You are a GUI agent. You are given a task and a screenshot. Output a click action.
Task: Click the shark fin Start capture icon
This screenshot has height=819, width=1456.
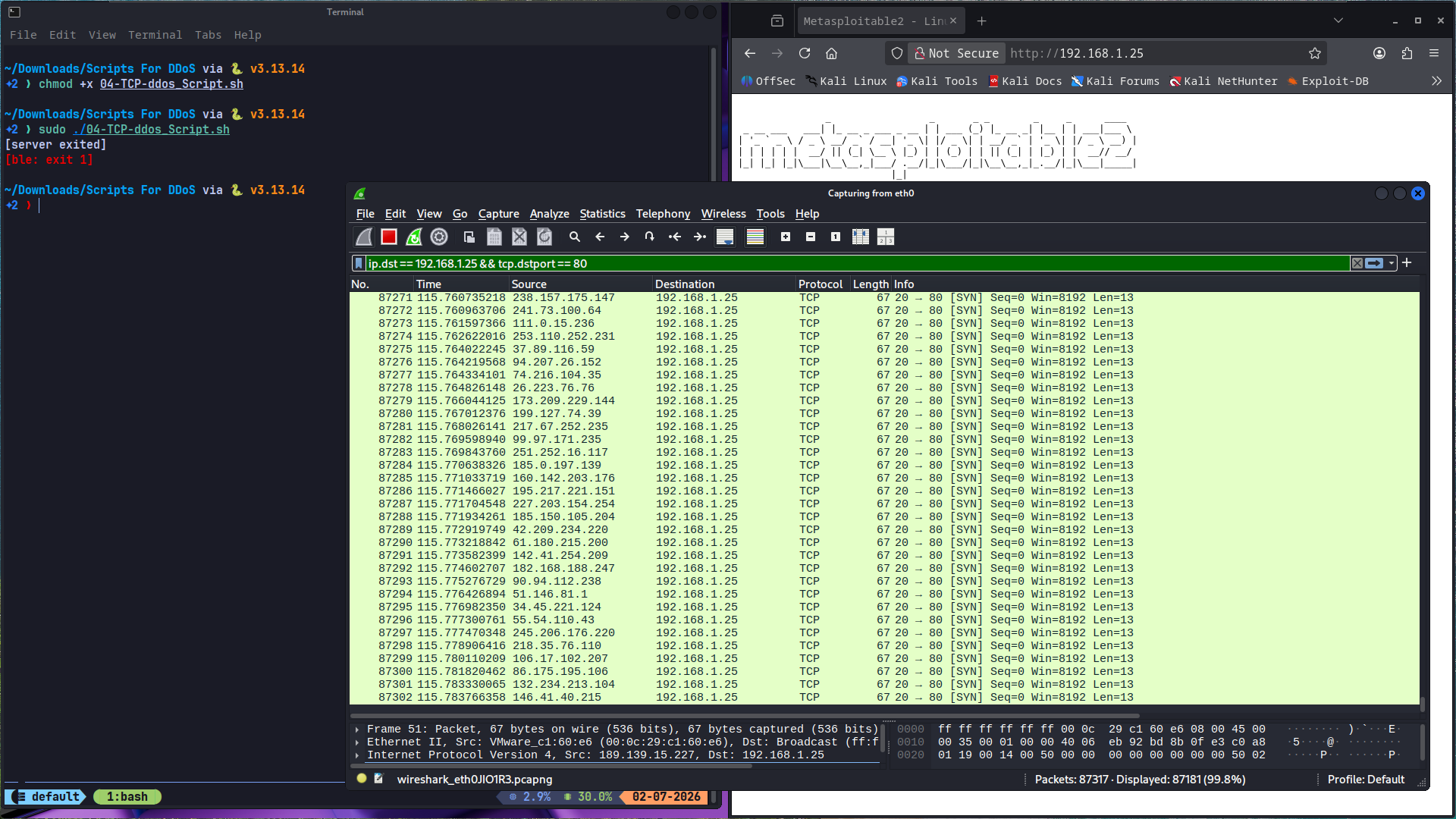pos(364,237)
